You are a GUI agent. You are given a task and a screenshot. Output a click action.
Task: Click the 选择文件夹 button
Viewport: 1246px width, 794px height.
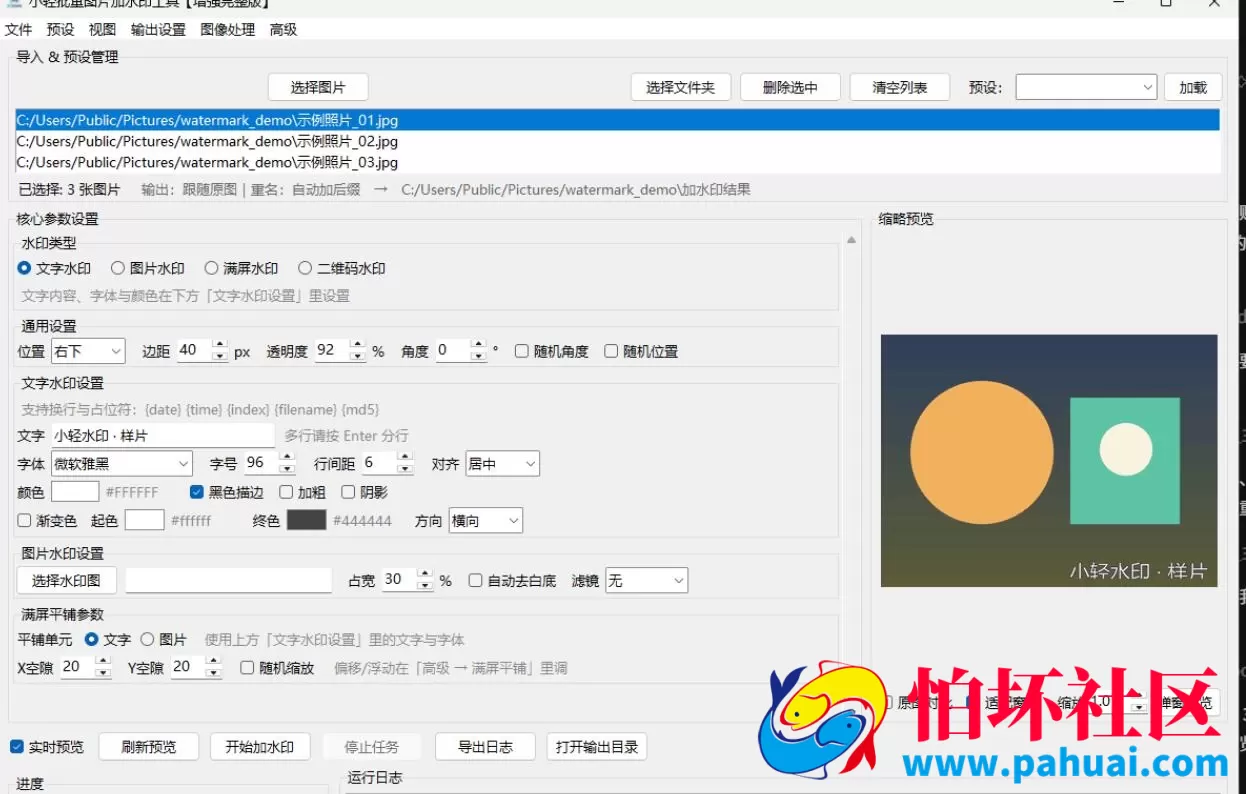click(680, 87)
